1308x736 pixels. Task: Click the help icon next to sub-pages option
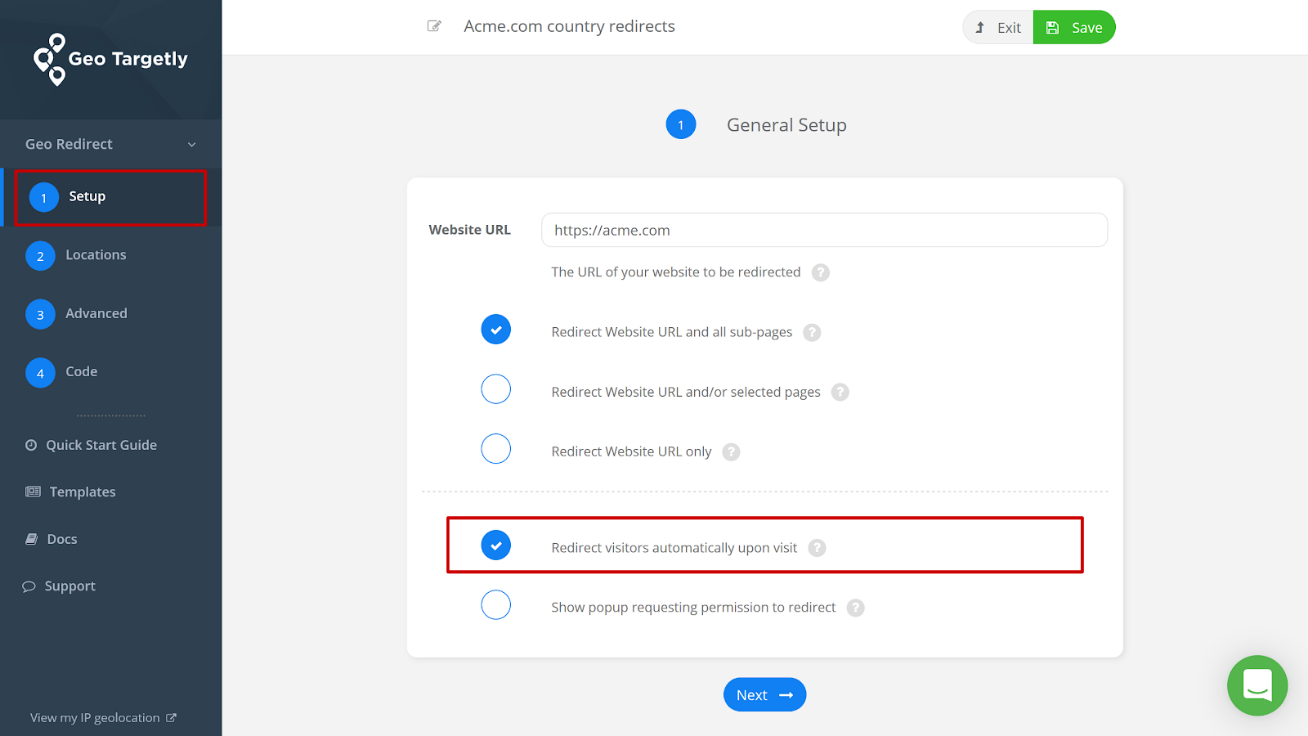click(x=812, y=331)
